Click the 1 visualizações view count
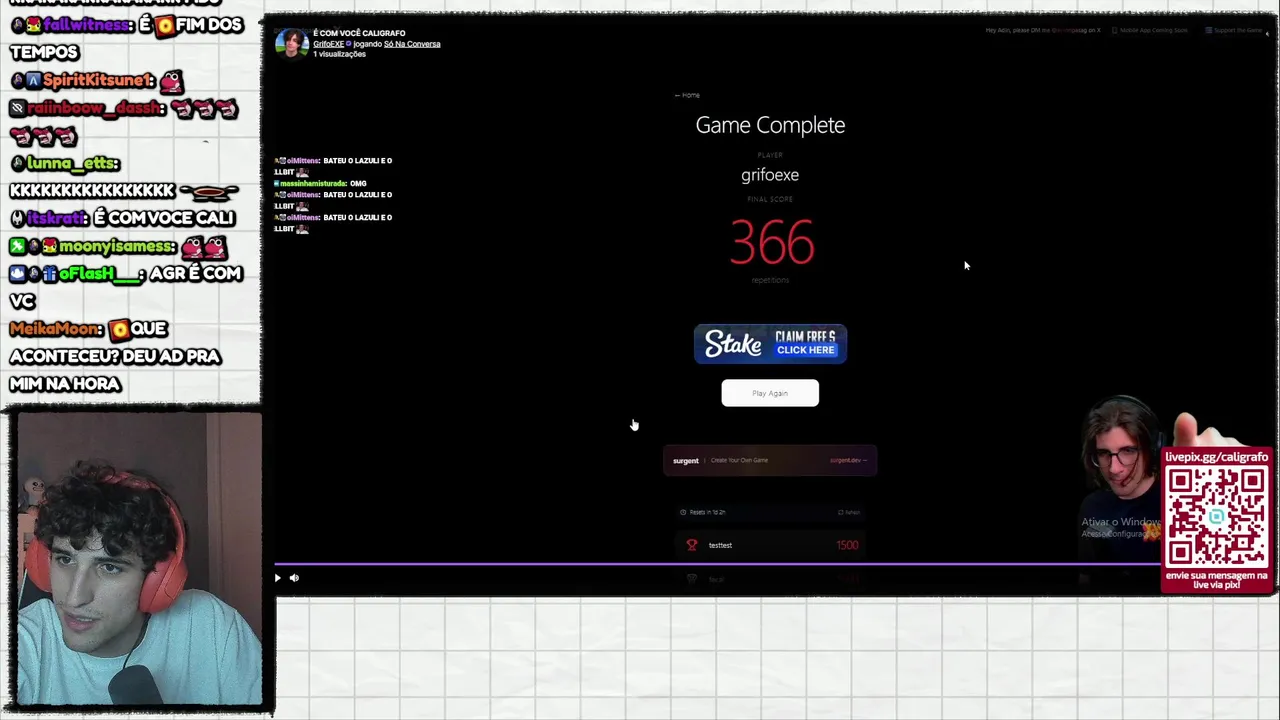This screenshot has width=1280, height=720. point(339,54)
